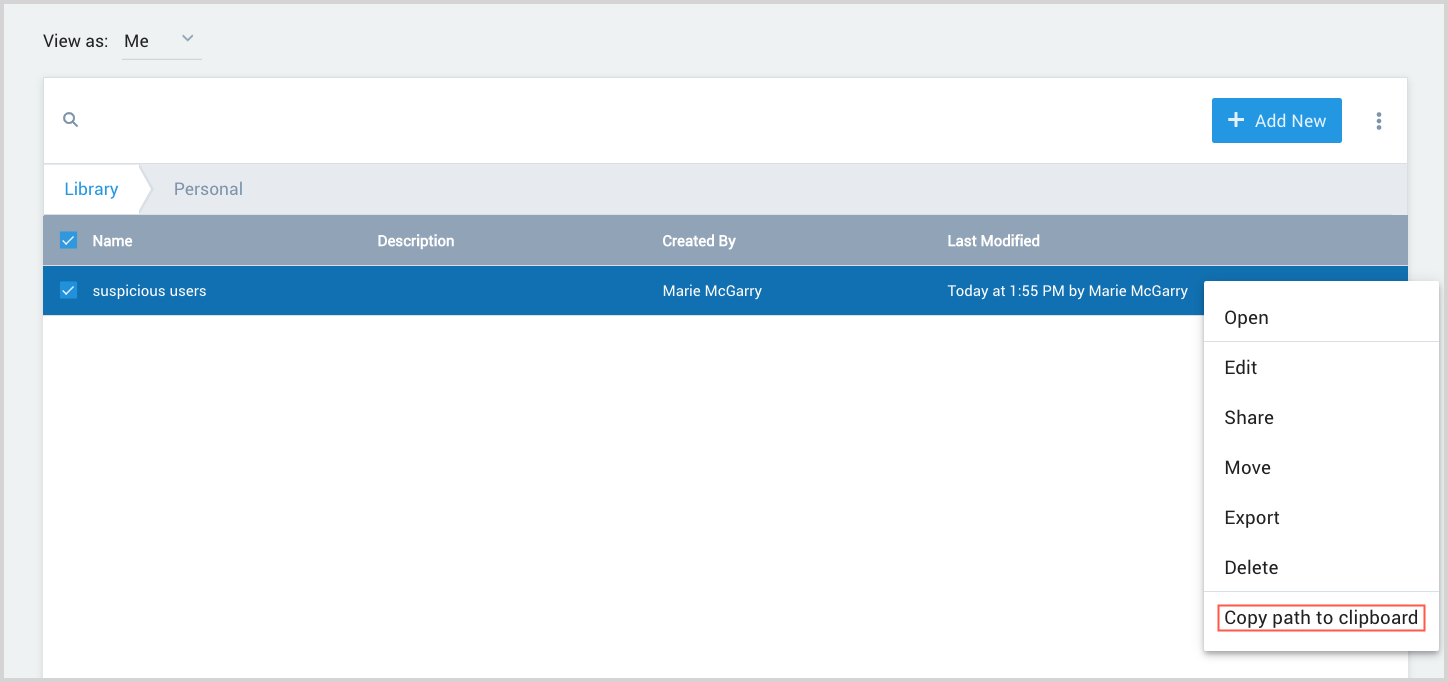
Task: Go to the Library breadcrumb tab
Action: point(90,189)
